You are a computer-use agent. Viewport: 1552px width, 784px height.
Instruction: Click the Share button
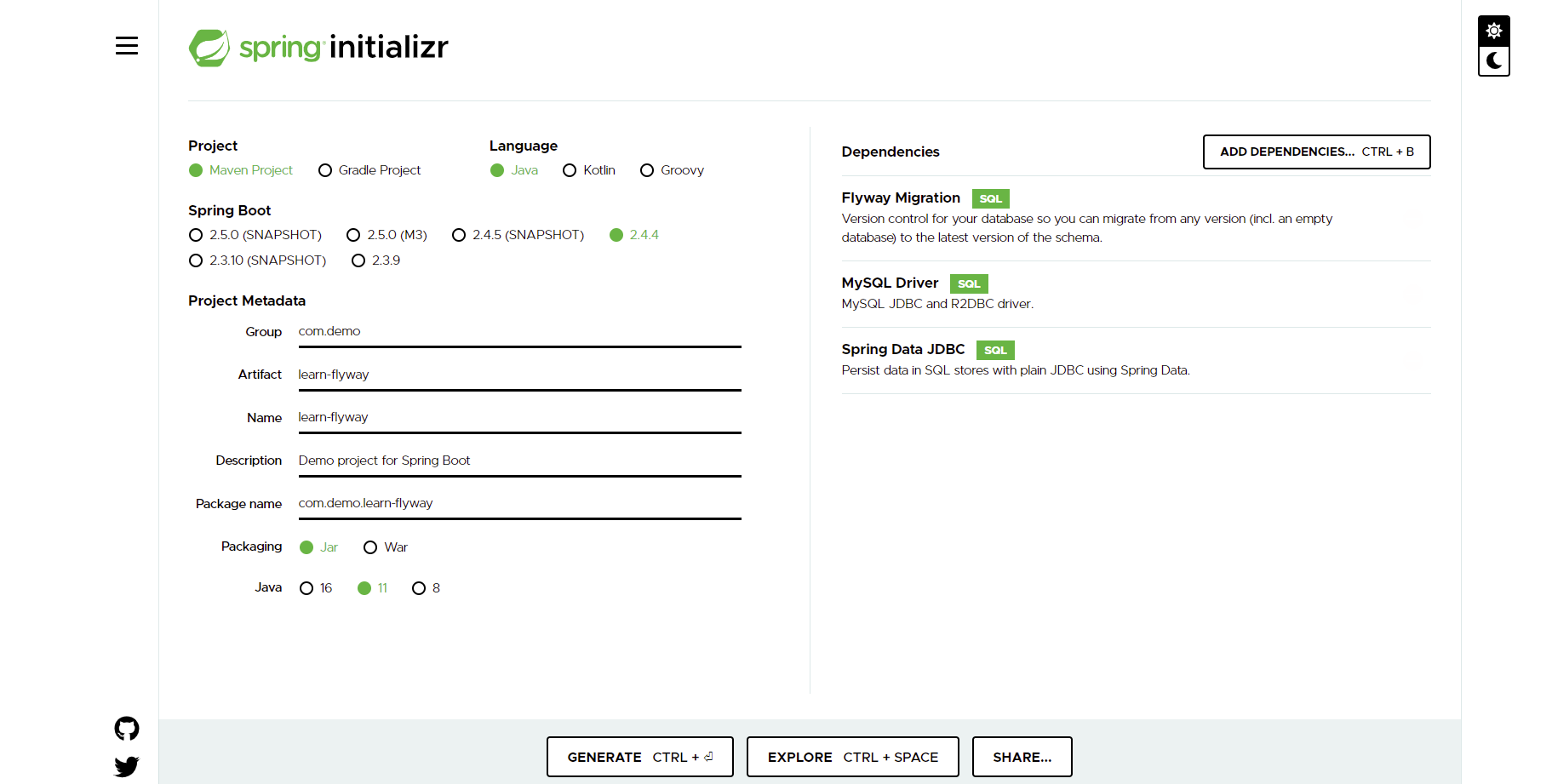point(1022,757)
